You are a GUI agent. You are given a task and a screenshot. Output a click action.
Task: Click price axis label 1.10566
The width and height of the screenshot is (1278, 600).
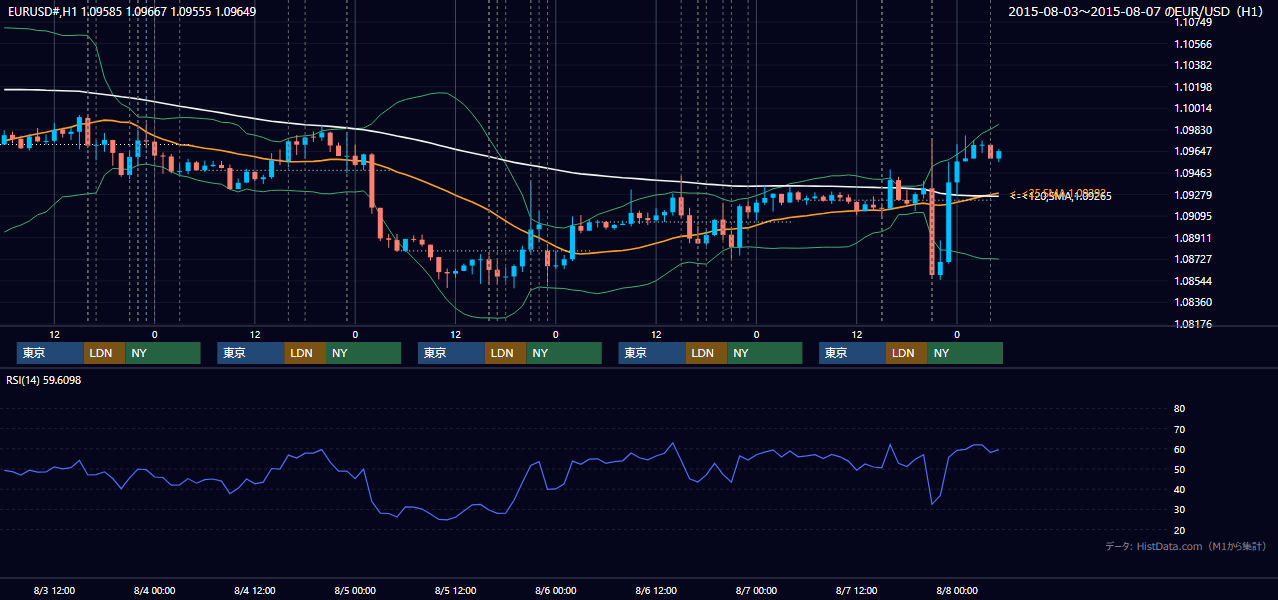[x=1193, y=44]
